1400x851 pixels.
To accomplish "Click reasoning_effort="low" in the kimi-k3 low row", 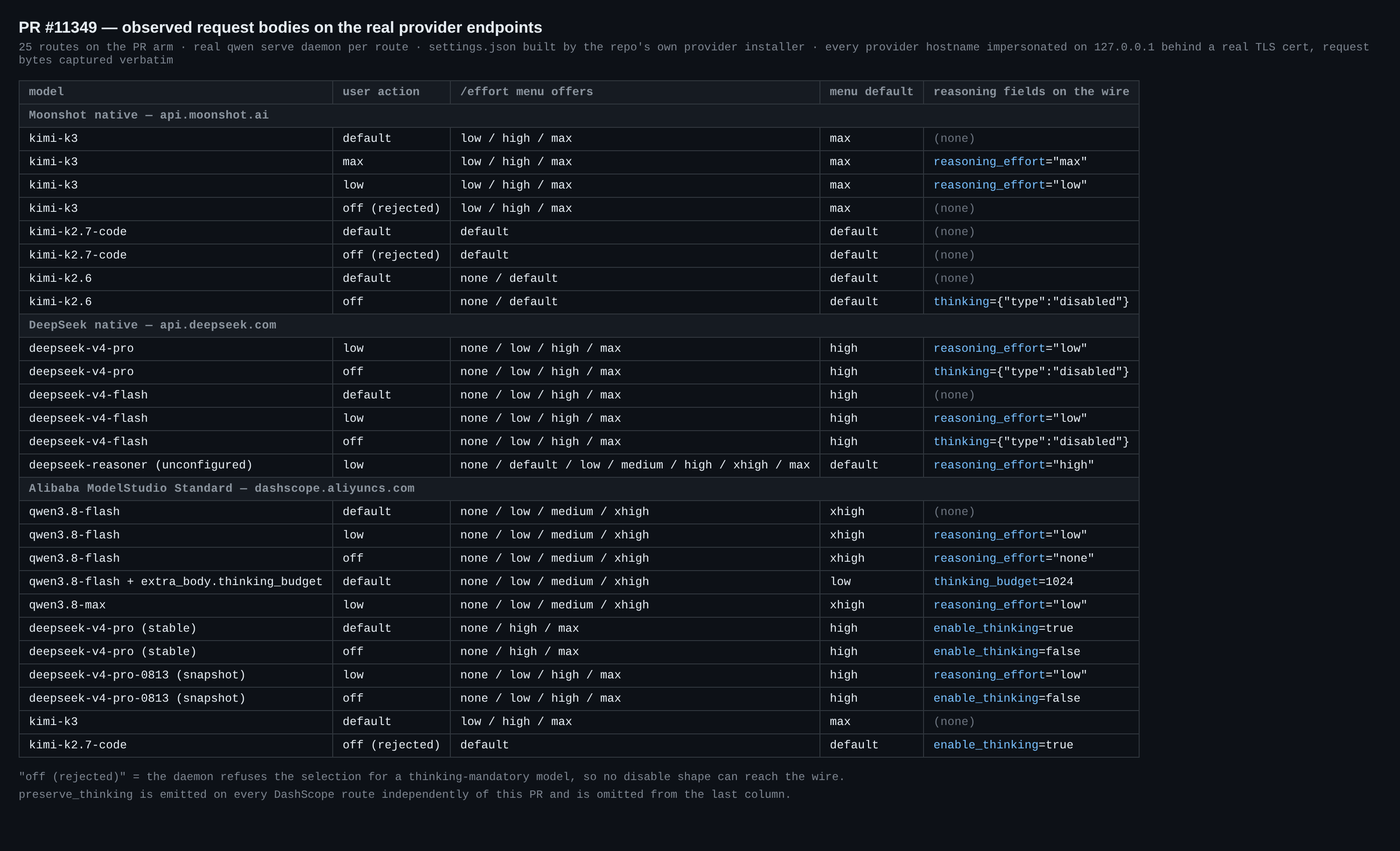I will point(1010,185).
